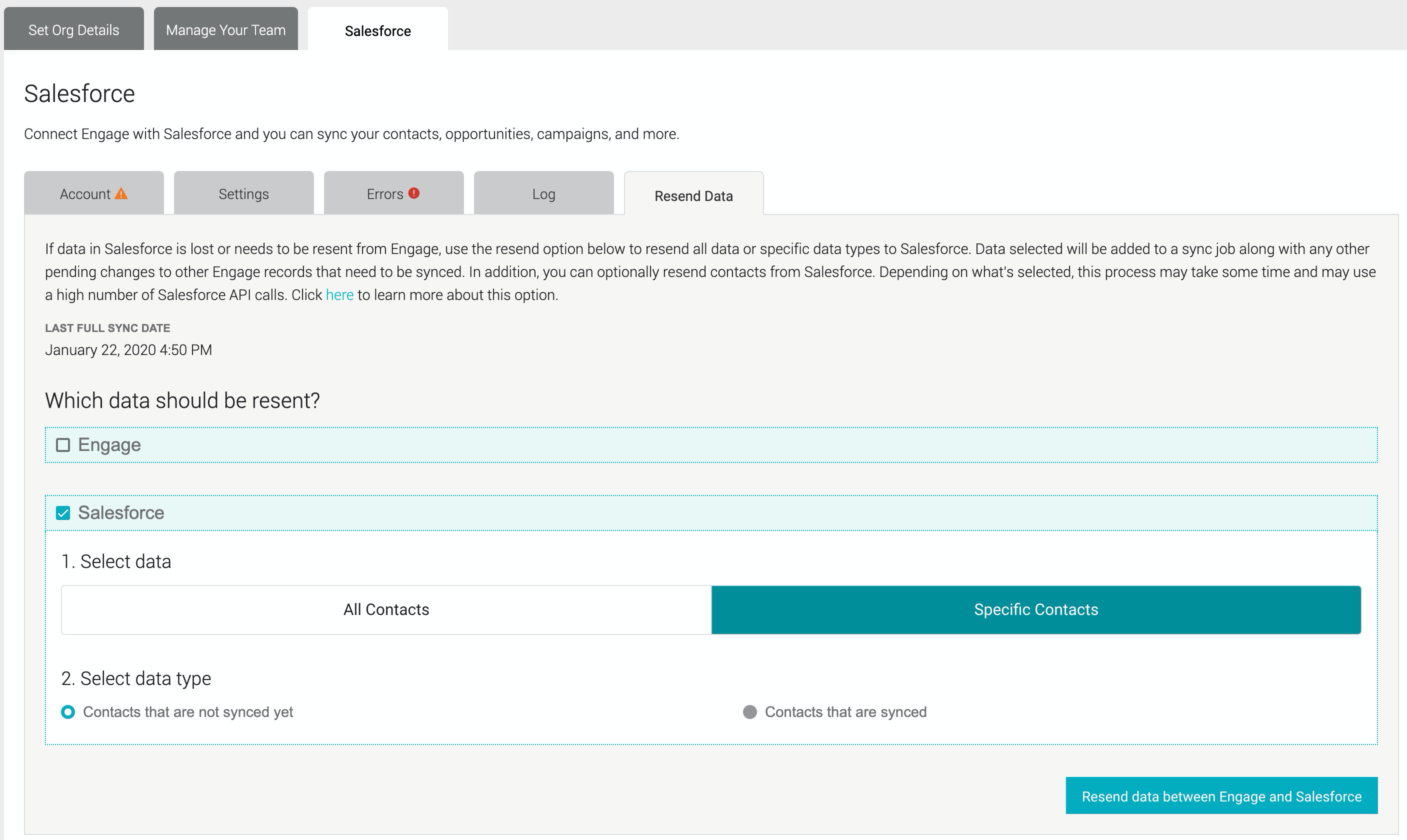The height and width of the screenshot is (840, 1407).
Task: Click the '2. Select data type' heading
Action: point(136,678)
